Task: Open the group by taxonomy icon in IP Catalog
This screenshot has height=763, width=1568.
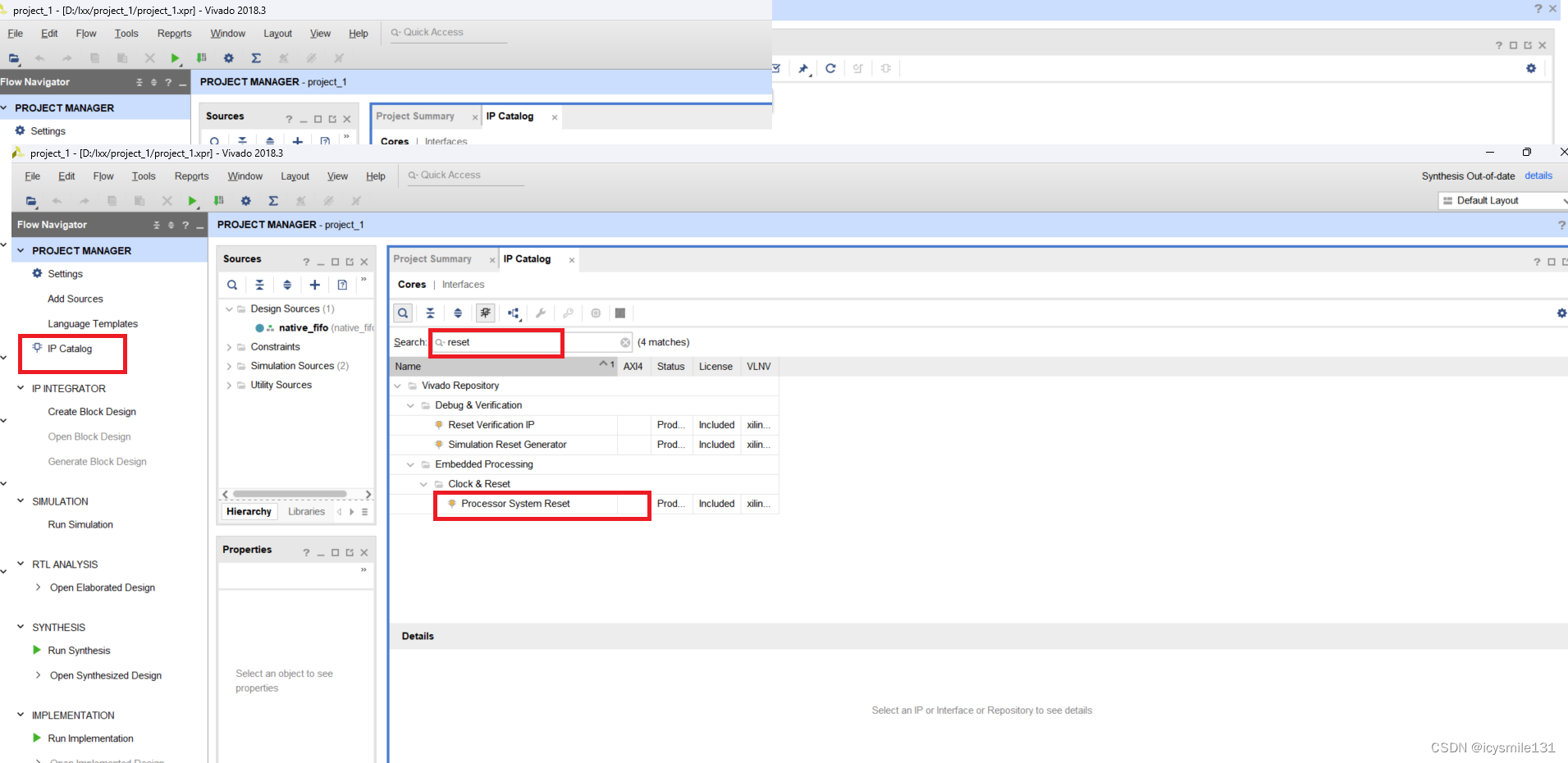Action: (514, 313)
